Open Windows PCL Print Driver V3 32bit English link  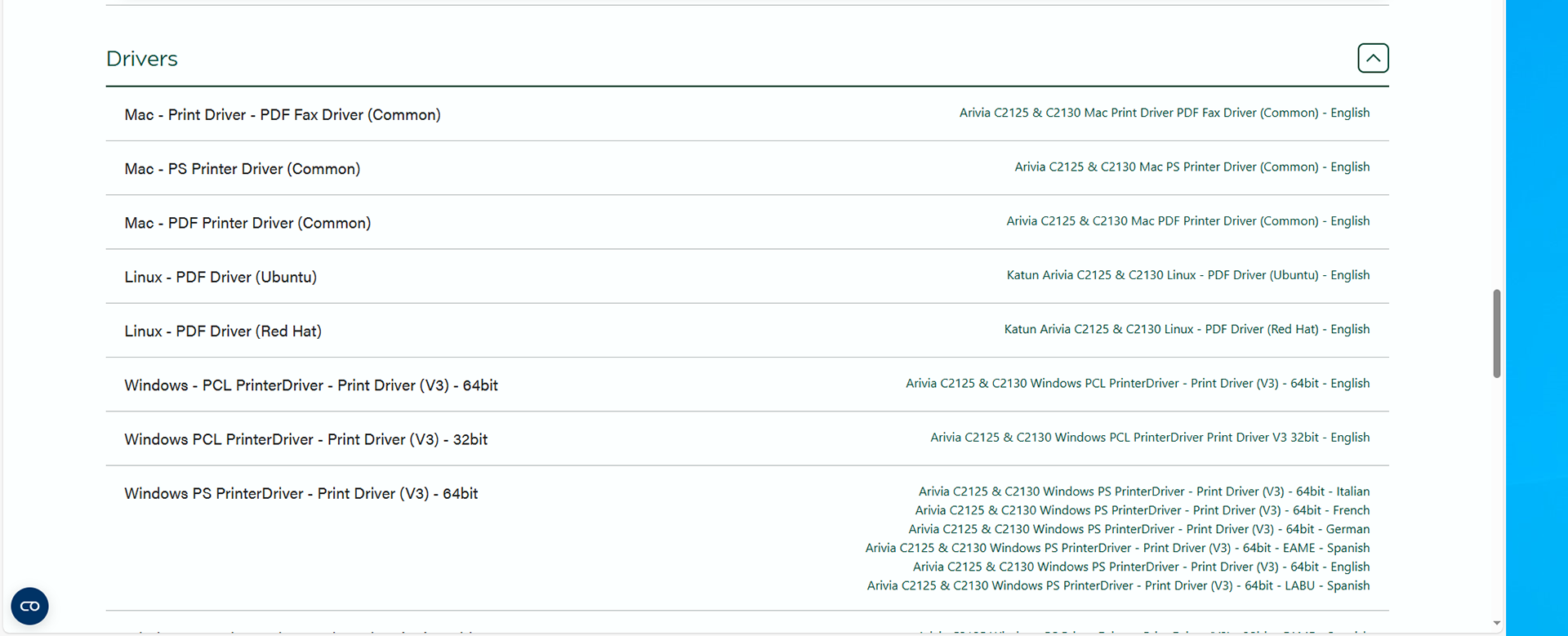(x=1150, y=438)
